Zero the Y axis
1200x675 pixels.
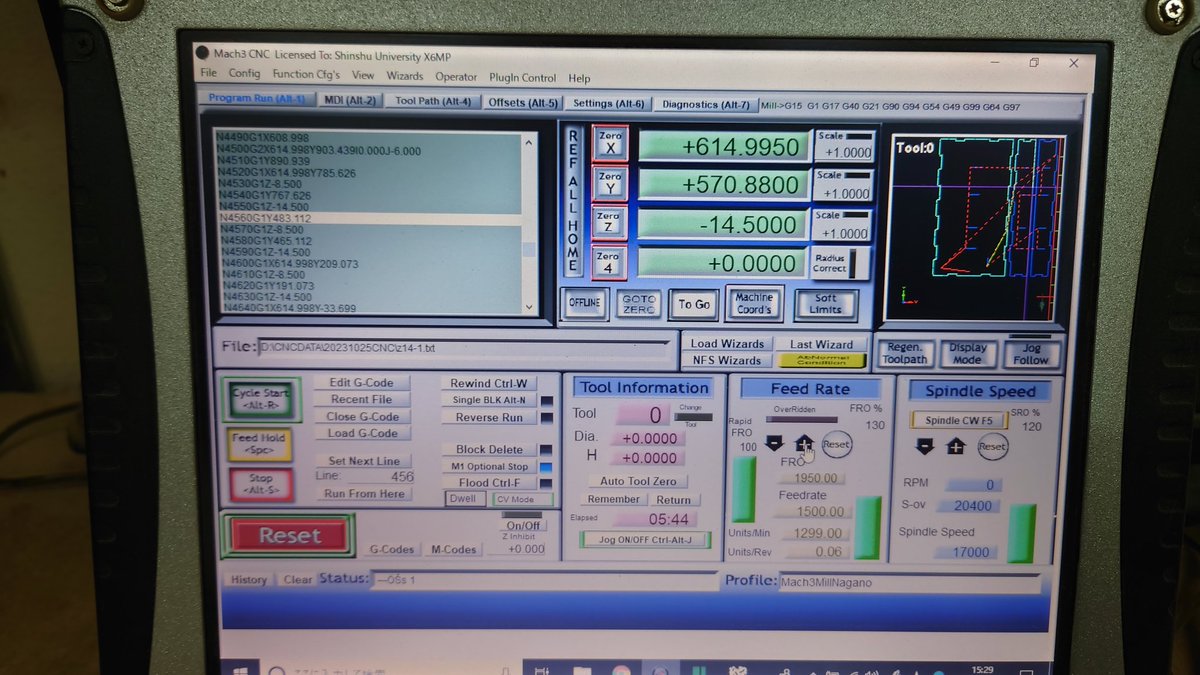(610, 184)
